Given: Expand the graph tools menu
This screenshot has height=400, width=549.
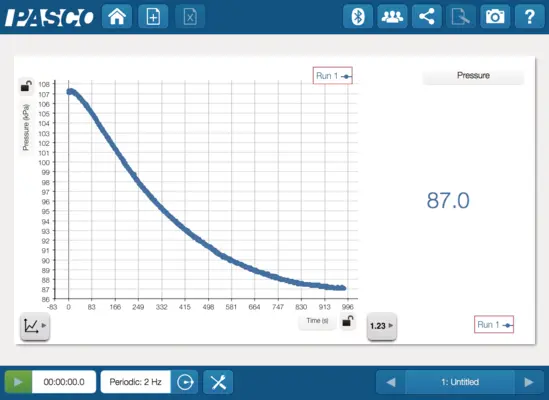Looking at the screenshot, I should pos(35,326).
